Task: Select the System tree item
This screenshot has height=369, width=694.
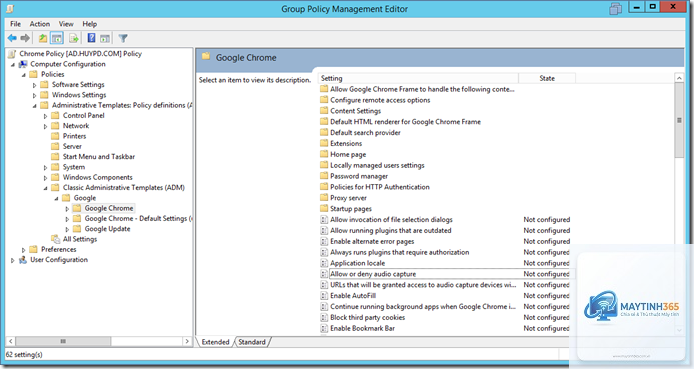Action: coord(73,167)
